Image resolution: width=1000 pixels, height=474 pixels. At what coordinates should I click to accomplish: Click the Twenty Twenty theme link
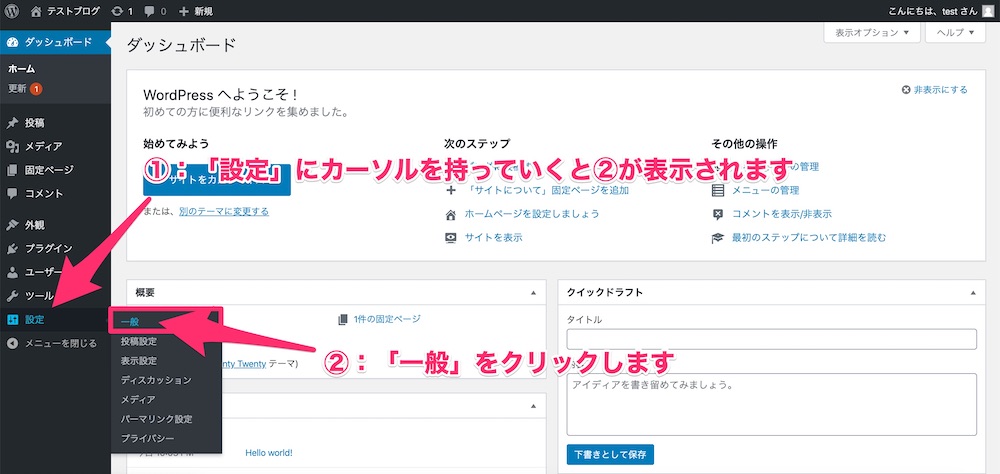242,364
